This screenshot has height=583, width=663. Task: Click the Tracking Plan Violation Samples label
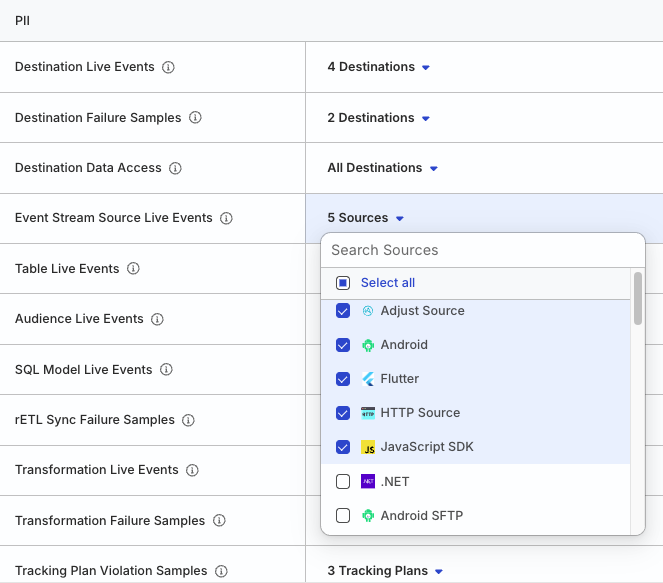pyautogui.click(x=111, y=571)
